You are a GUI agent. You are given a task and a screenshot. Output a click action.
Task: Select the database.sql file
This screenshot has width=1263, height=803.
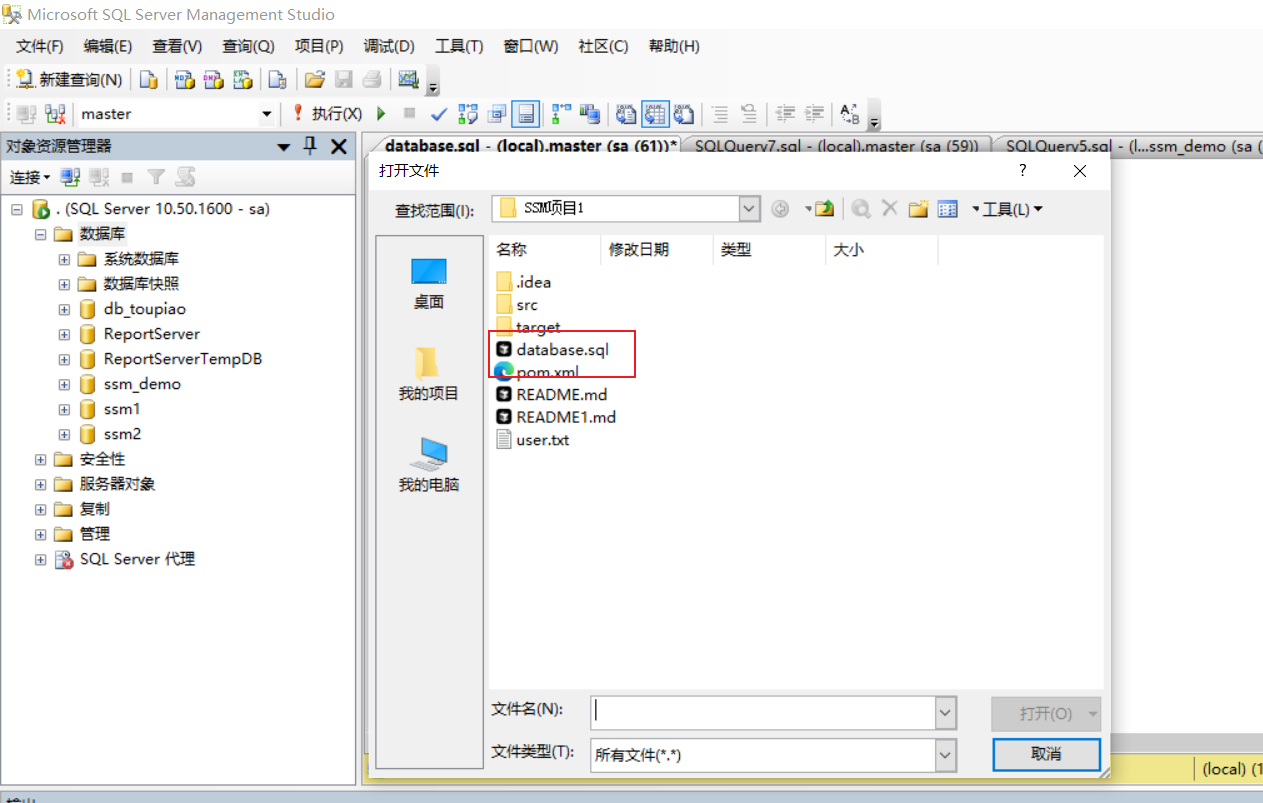(x=552, y=350)
